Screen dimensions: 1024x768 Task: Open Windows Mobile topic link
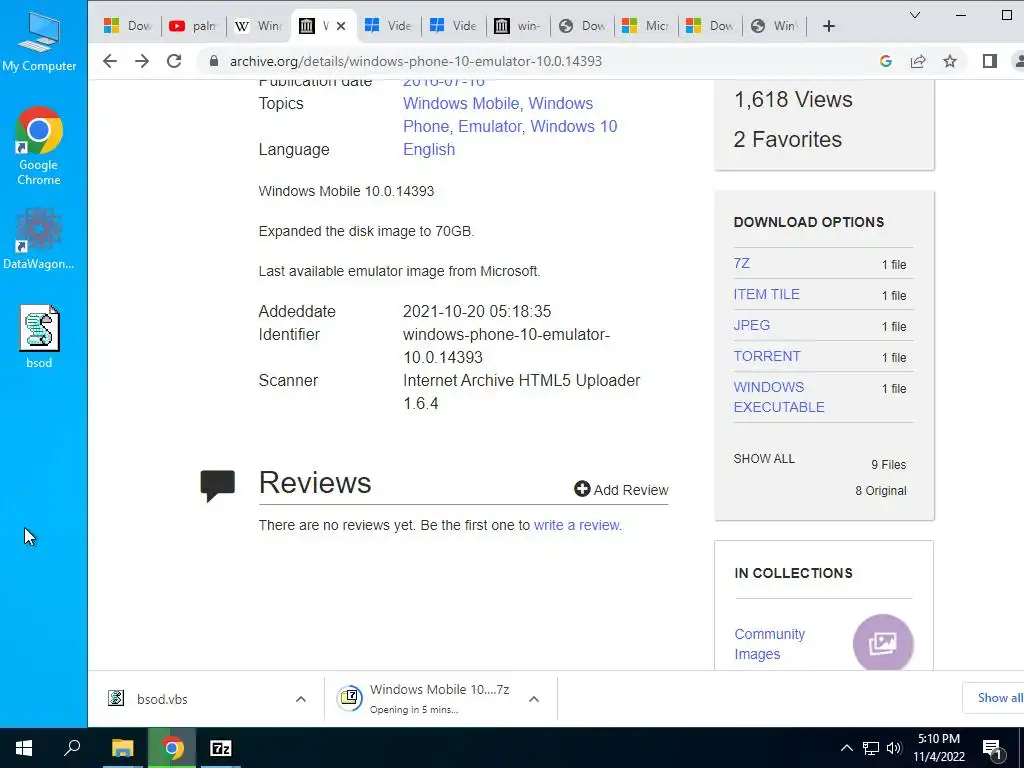[461, 104]
